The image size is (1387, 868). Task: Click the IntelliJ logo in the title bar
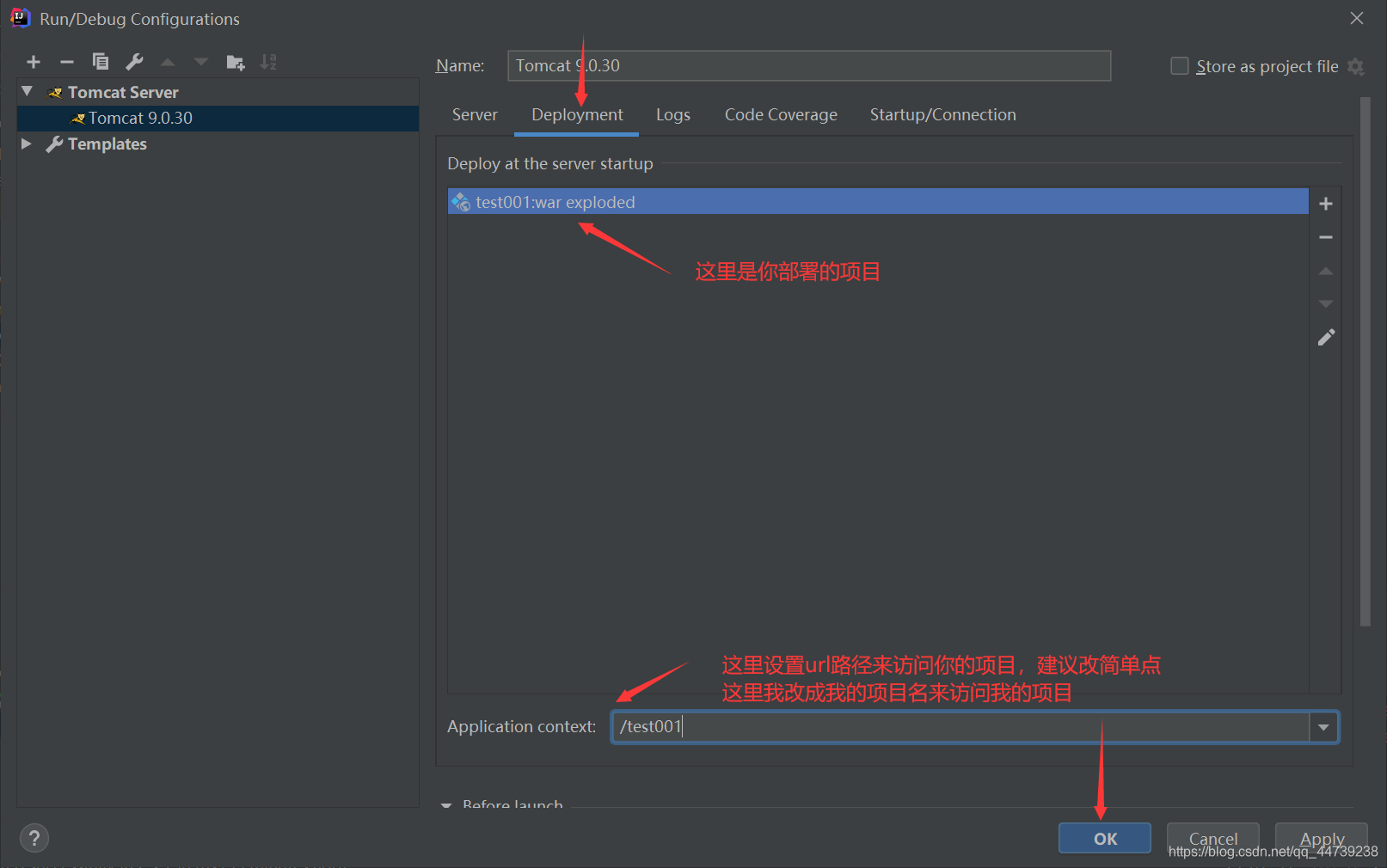tap(20, 18)
